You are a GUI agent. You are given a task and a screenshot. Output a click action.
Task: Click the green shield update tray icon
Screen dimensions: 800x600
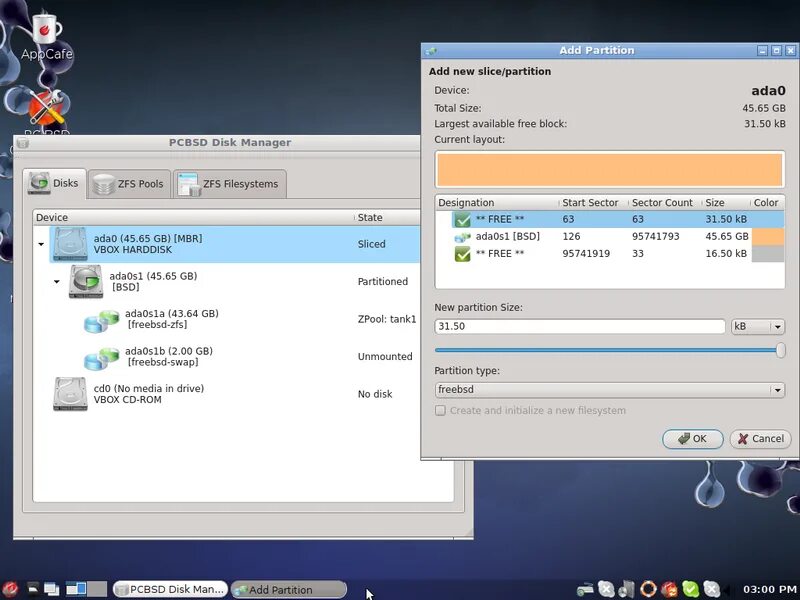[x=690, y=589]
